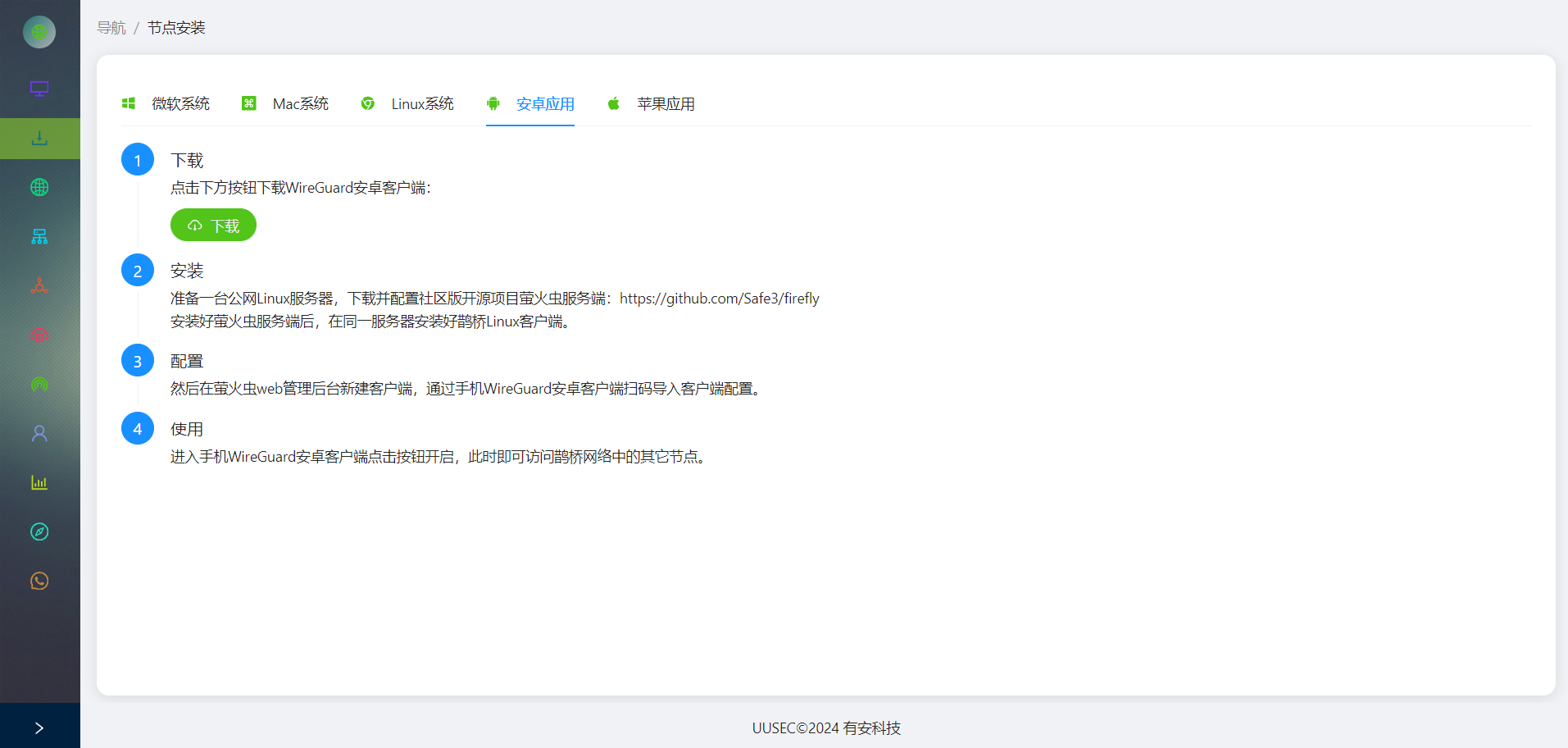The height and width of the screenshot is (748, 1568).
Task: Select the download tray icon in sidebar
Action: coord(39,138)
